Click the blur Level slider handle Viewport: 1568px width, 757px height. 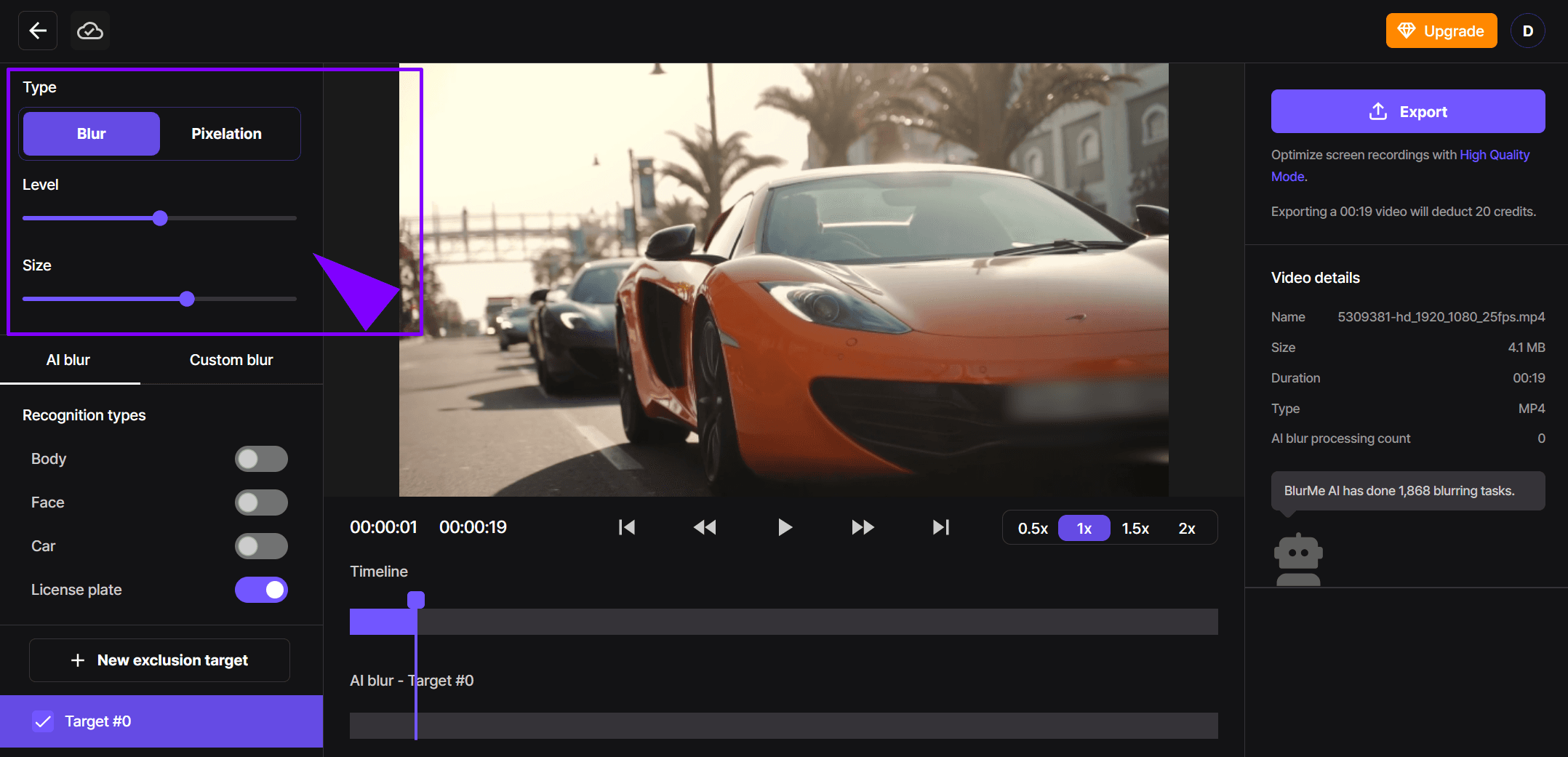pos(160,218)
